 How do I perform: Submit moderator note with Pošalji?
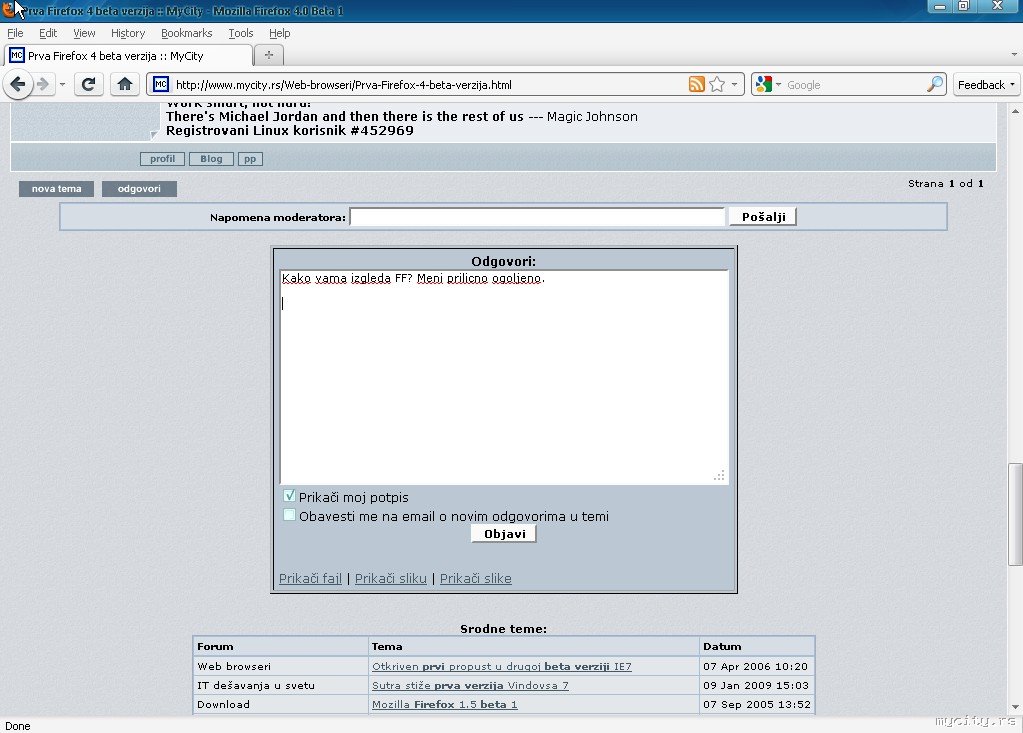click(763, 217)
